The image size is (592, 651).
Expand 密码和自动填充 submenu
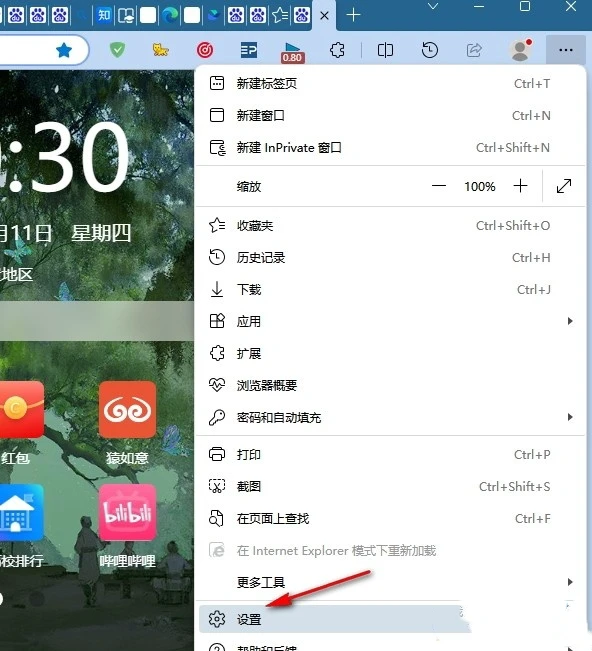tap(389, 417)
